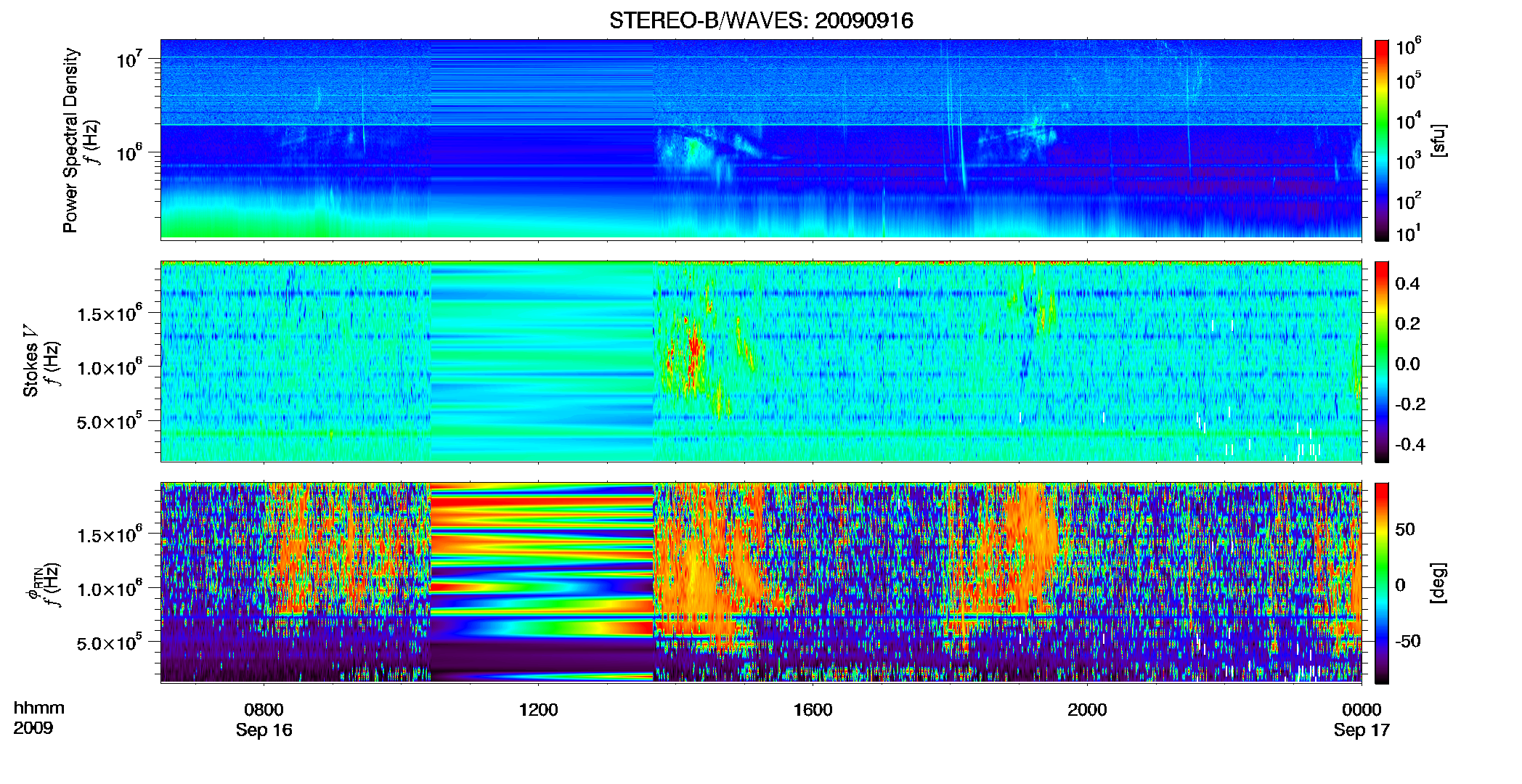The width and height of the screenshot is (1522, 784).
Task: Click the 1200 time tick label
Action: (538, 709)
